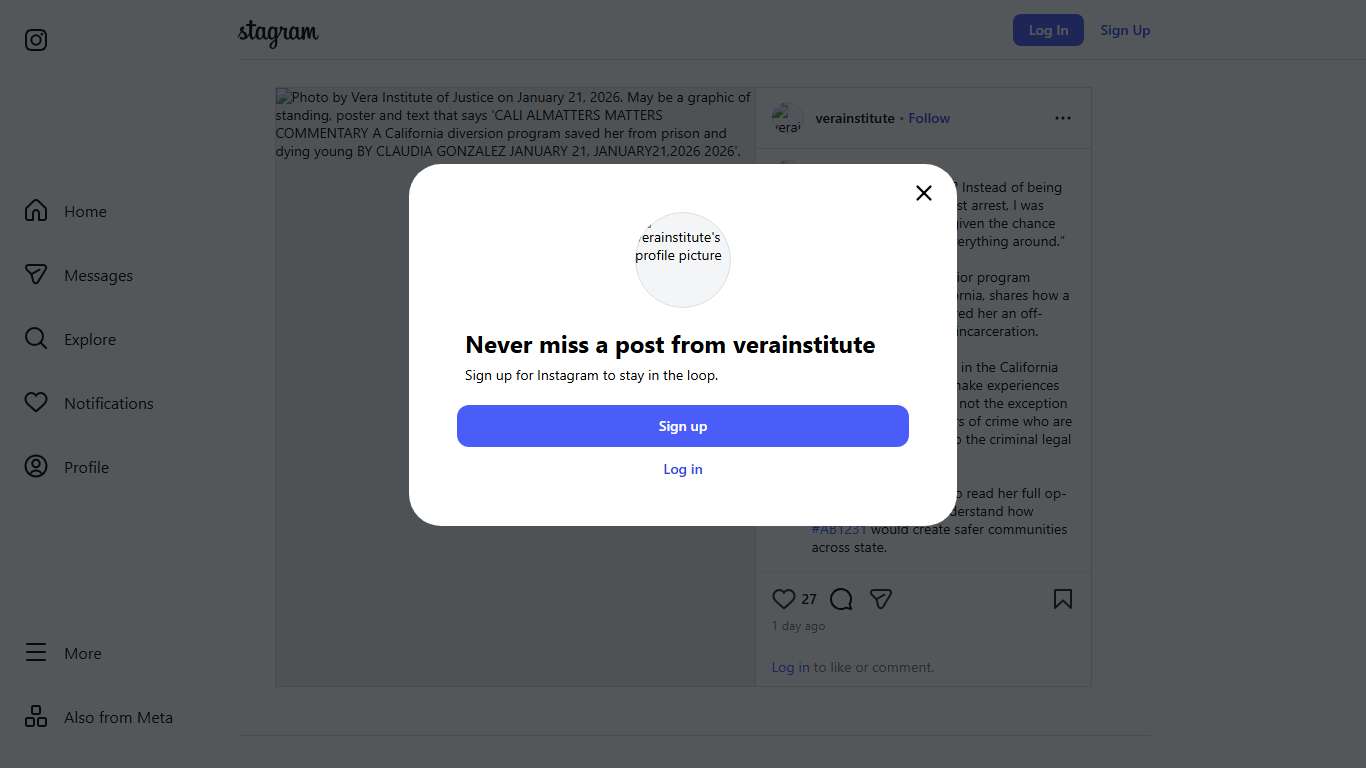Click the Sign Up link in header
1366x768 pixels.
1125,30
